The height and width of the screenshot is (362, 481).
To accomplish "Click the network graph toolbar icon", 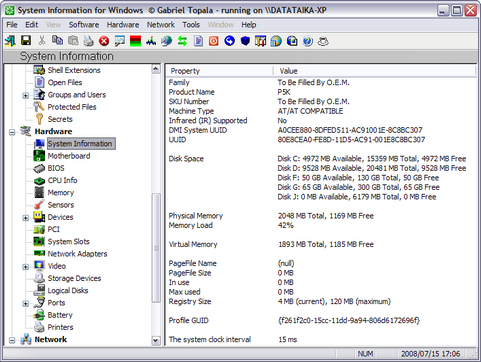I will pyautogui.click(x=151, y=41).
